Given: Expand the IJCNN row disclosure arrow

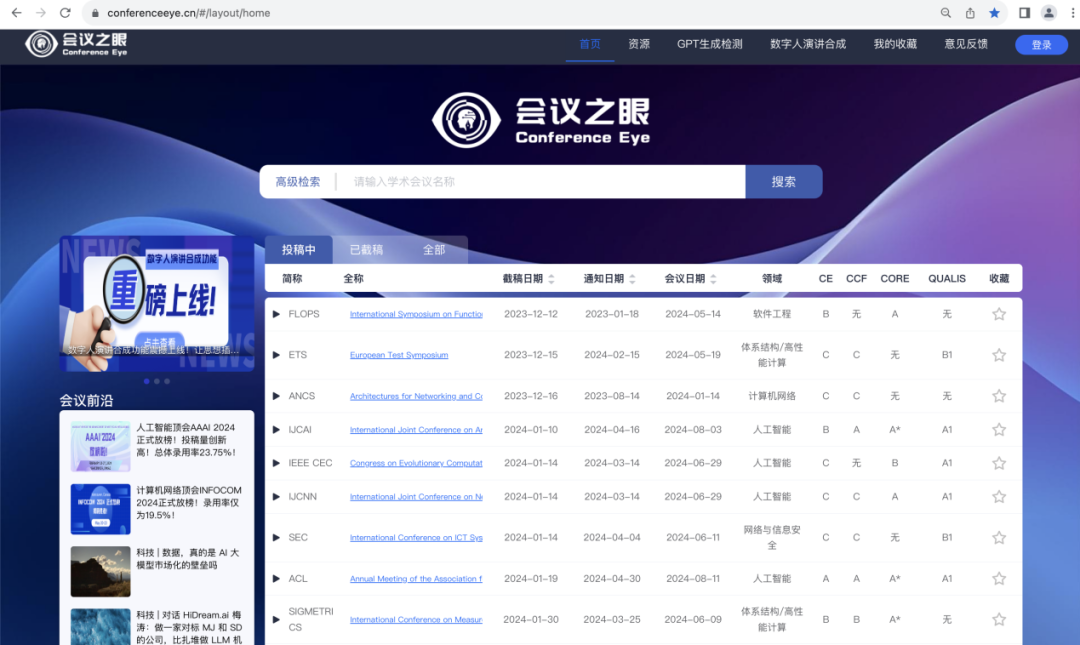Looking at the screenshot, I should [x=277, y=497].
